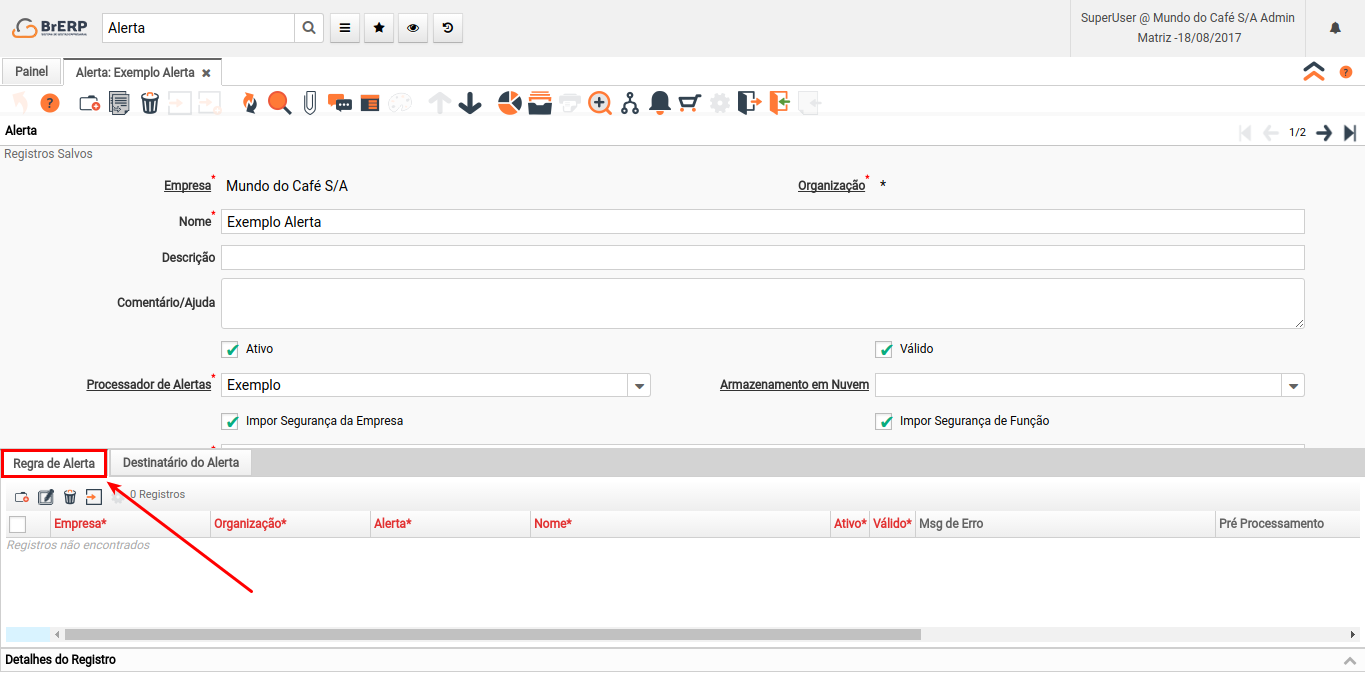Click the orange help question mark icon
Viewport: 1365px width, 674px height.
click(50, 103)
